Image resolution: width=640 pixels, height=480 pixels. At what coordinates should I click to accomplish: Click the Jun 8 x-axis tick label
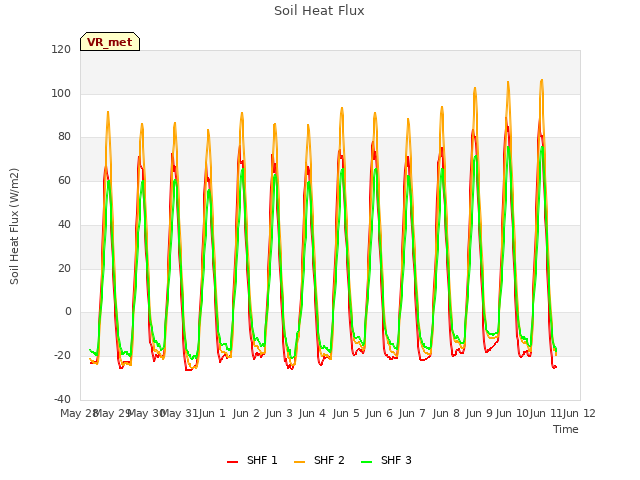(446, 413)
